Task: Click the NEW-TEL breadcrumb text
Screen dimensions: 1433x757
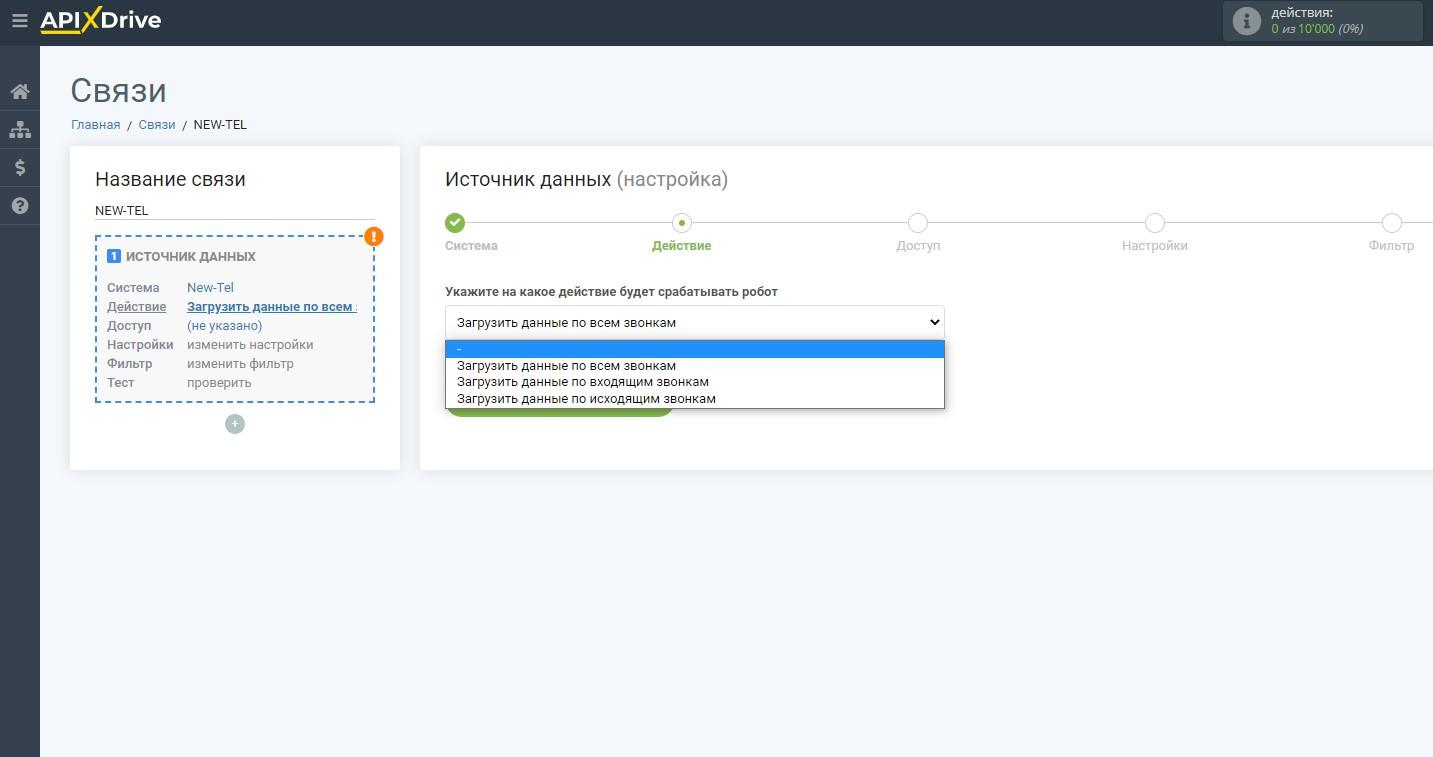Action: [x=220, y=125]
